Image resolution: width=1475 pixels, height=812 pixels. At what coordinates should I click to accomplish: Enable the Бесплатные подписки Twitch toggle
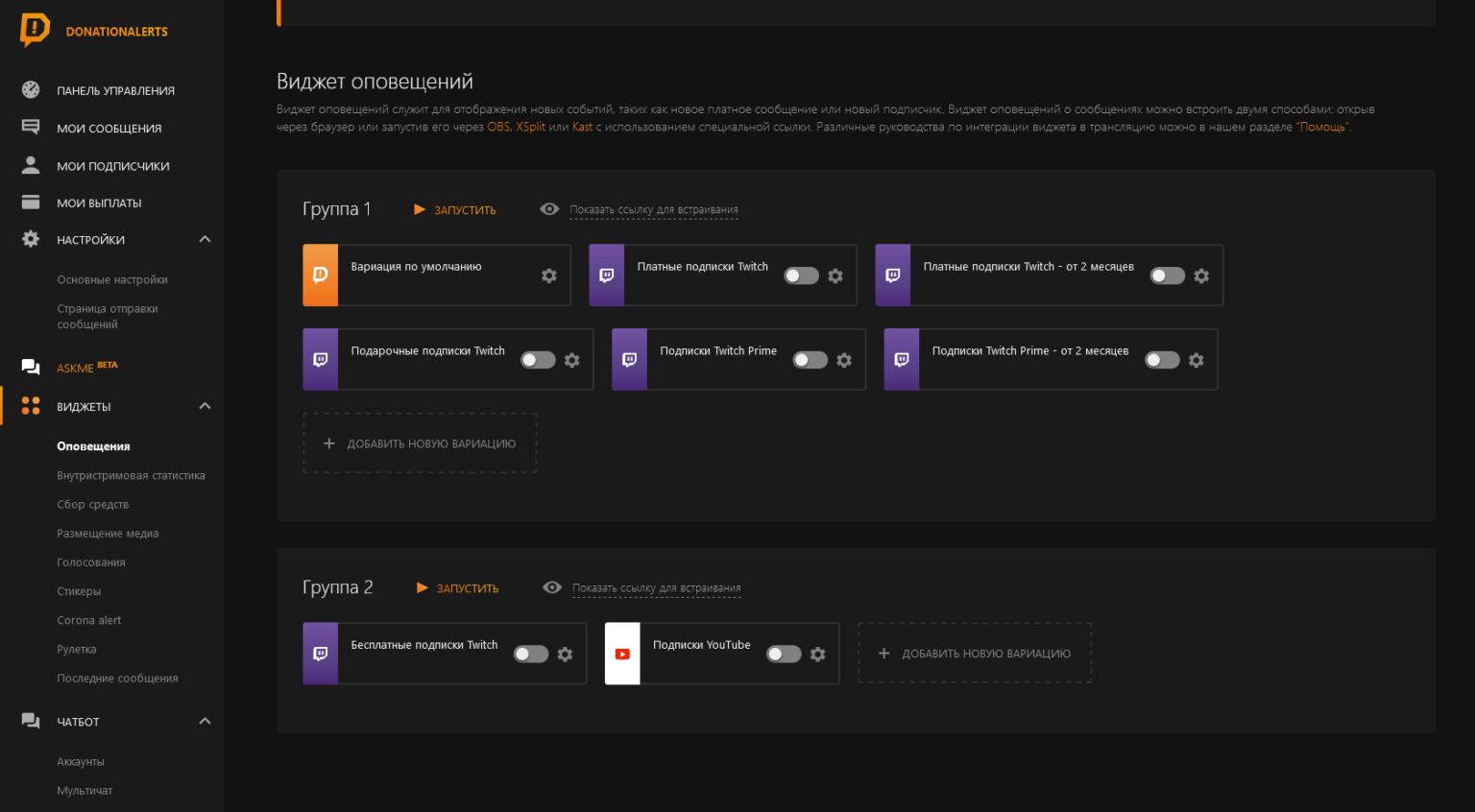click(x=531, y=654)
